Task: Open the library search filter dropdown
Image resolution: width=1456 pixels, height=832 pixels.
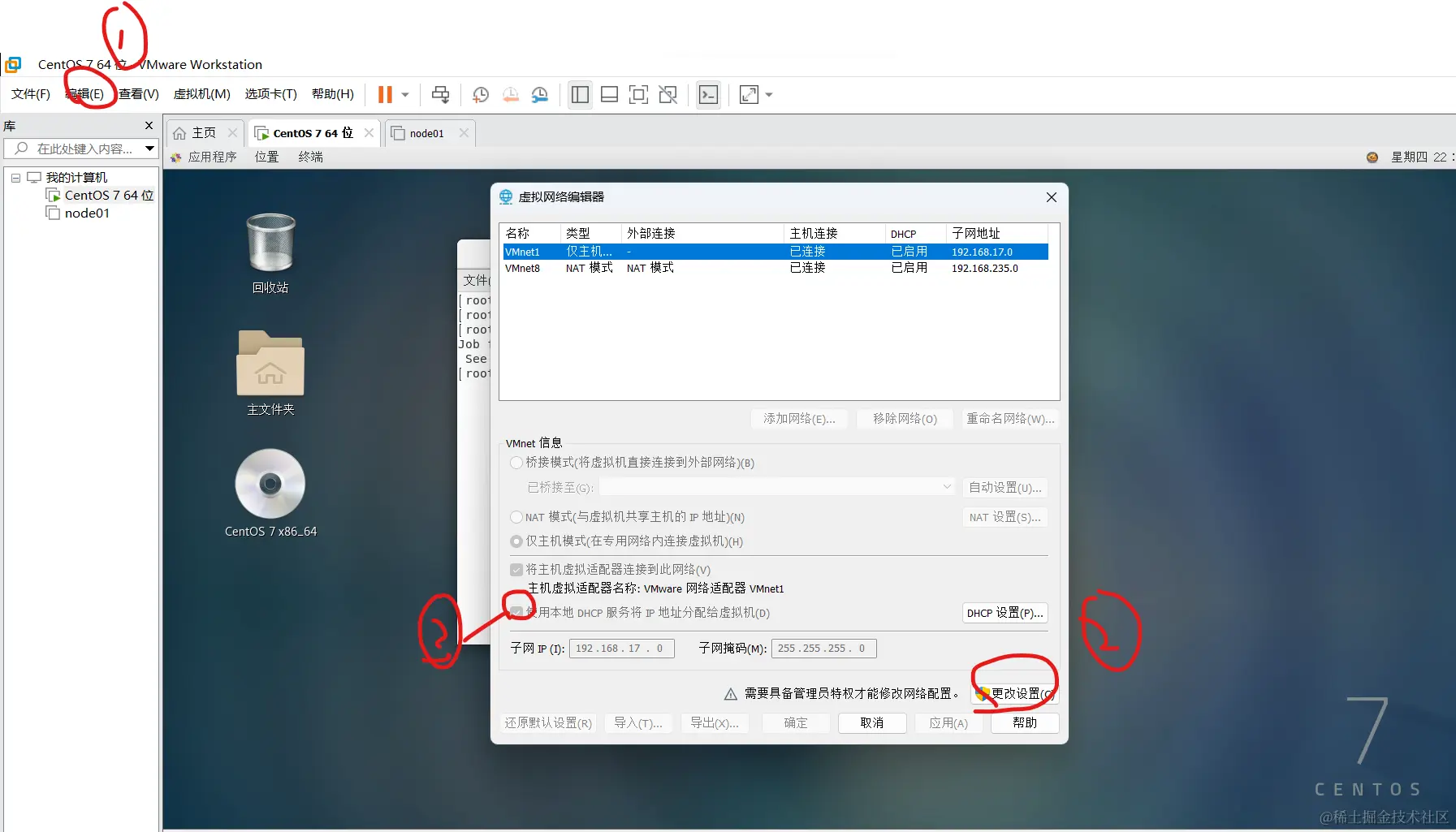Action: coord(149,149)
